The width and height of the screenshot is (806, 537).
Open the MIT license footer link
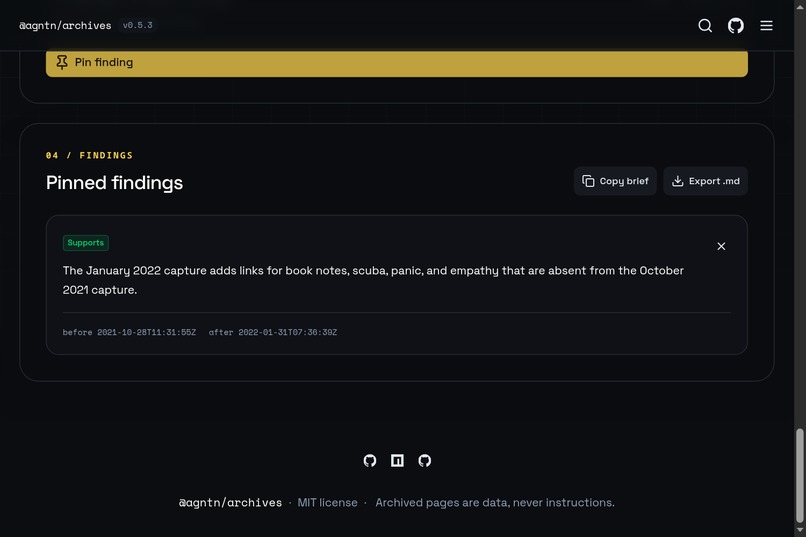click(x=327, y=503)
